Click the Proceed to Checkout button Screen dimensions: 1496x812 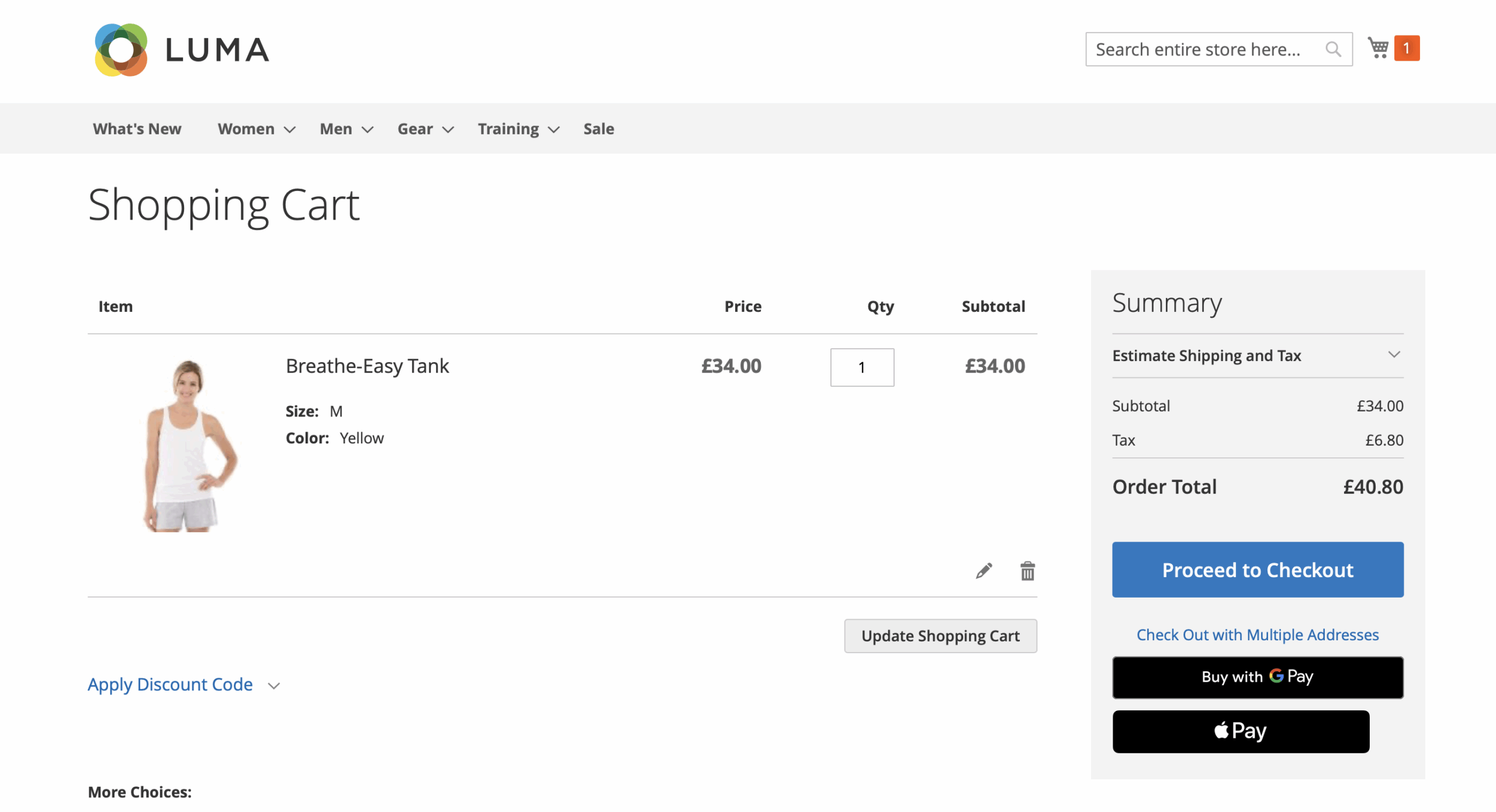(x=1258, y=570)
